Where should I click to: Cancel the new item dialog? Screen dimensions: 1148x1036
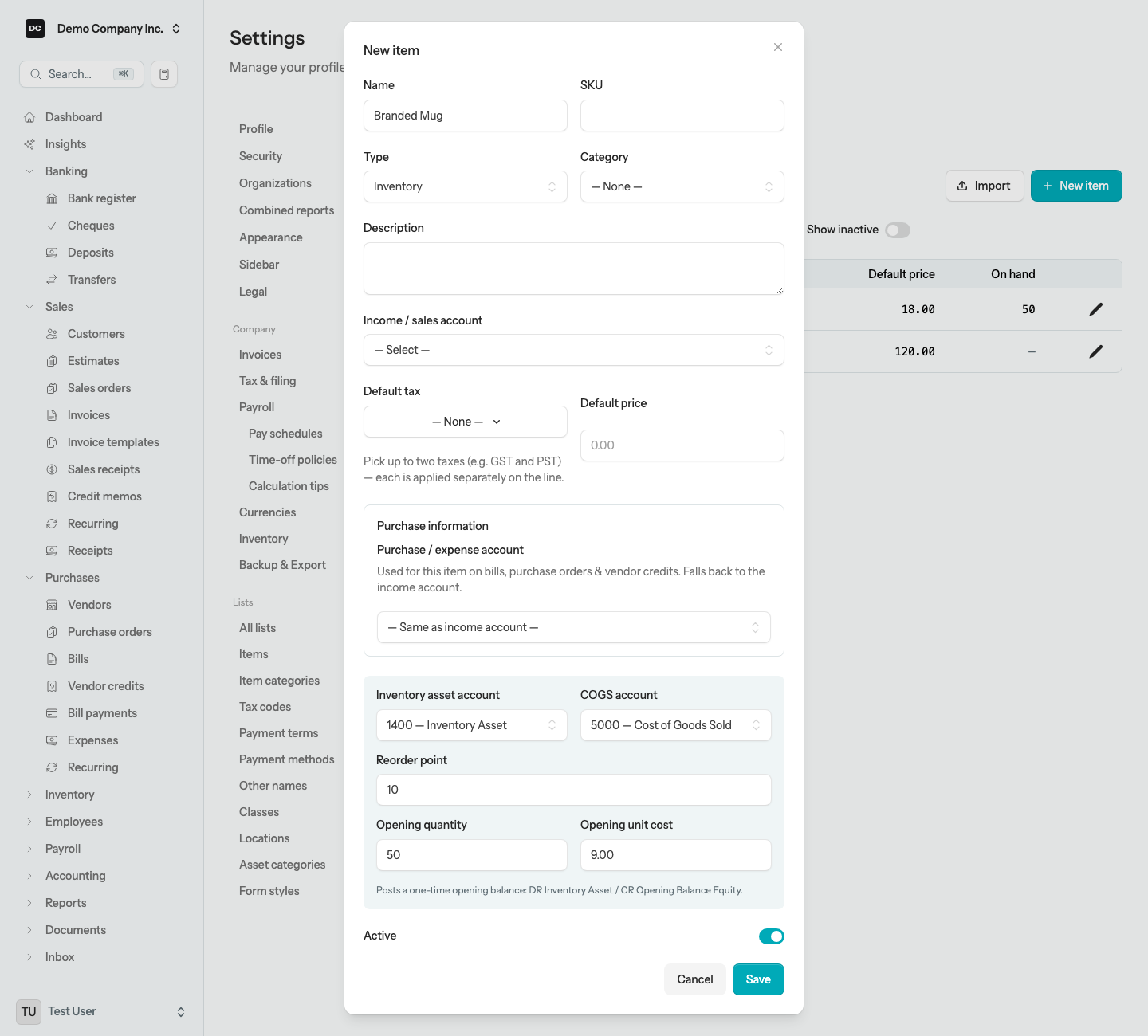coord(695,979)
